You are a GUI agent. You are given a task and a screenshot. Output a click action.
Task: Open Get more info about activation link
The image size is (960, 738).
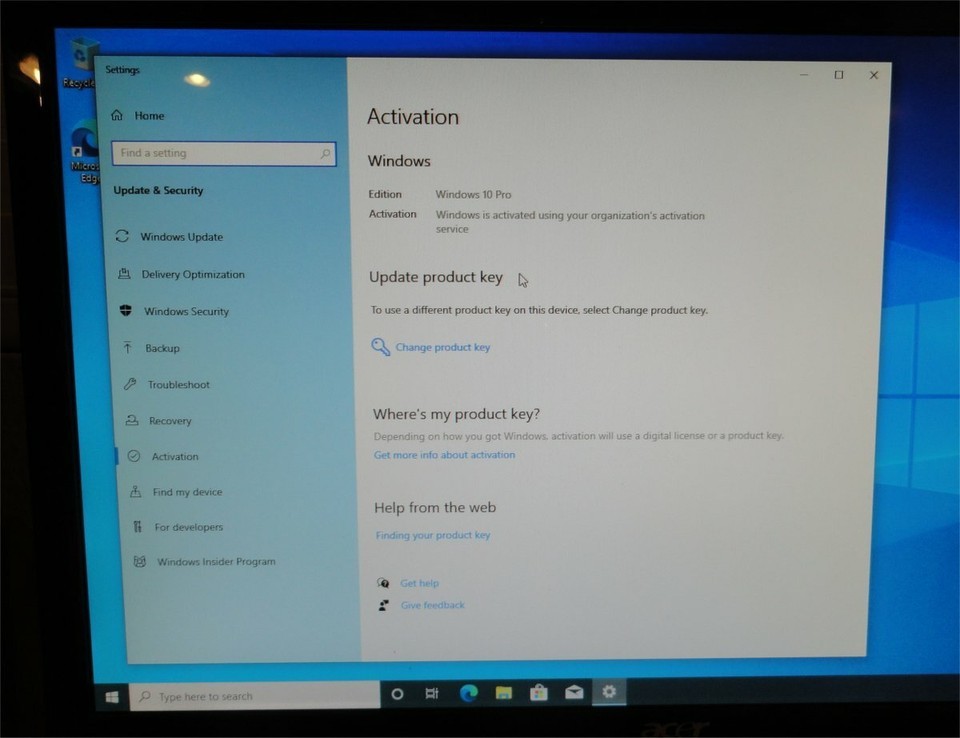click(x=444, y=455)
